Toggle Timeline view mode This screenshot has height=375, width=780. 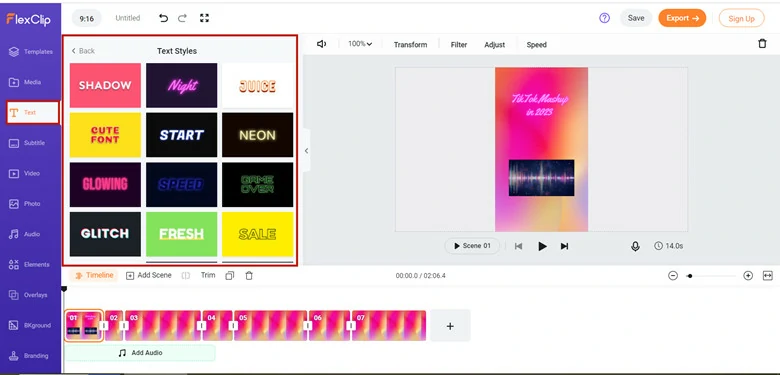pyautogui.click(x=94, y=275)
